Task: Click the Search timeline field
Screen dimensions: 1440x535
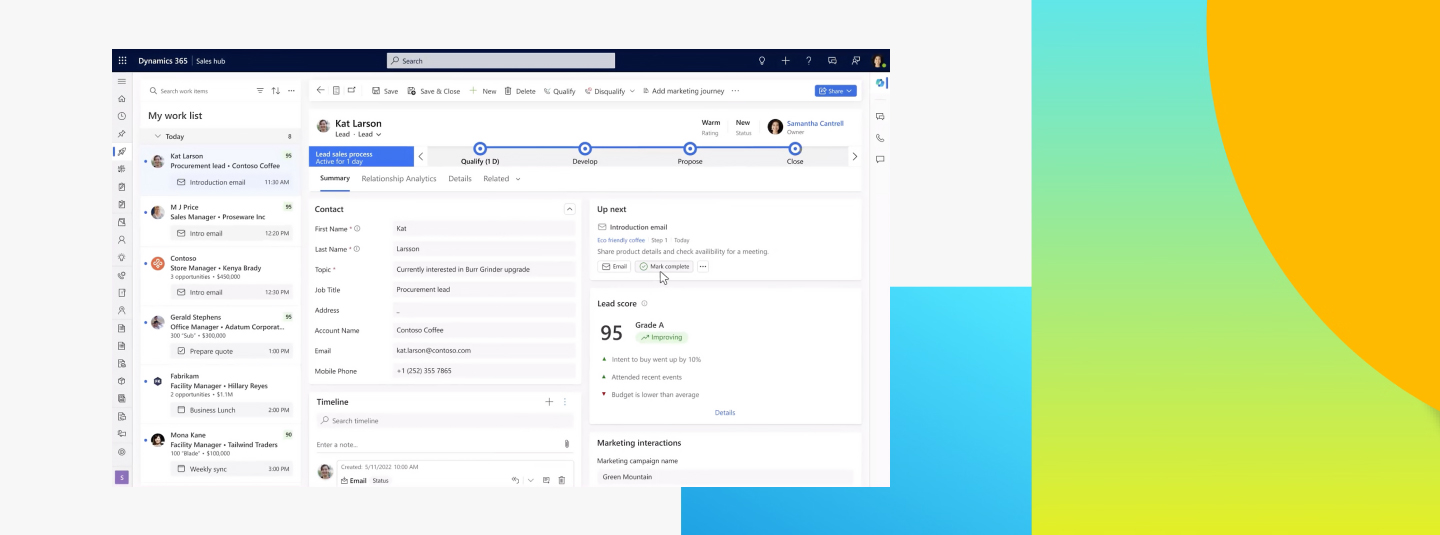Action: 445,421
